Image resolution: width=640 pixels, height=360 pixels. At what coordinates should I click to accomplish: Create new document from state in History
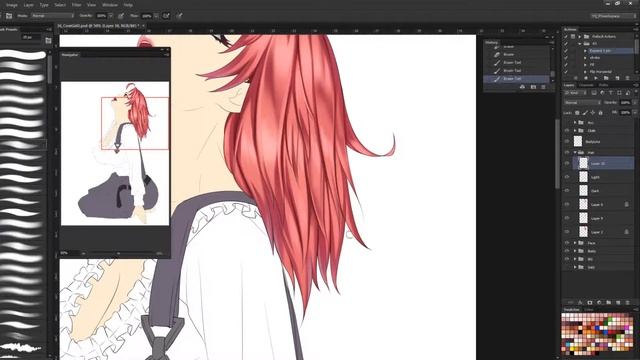click(522, 87)
